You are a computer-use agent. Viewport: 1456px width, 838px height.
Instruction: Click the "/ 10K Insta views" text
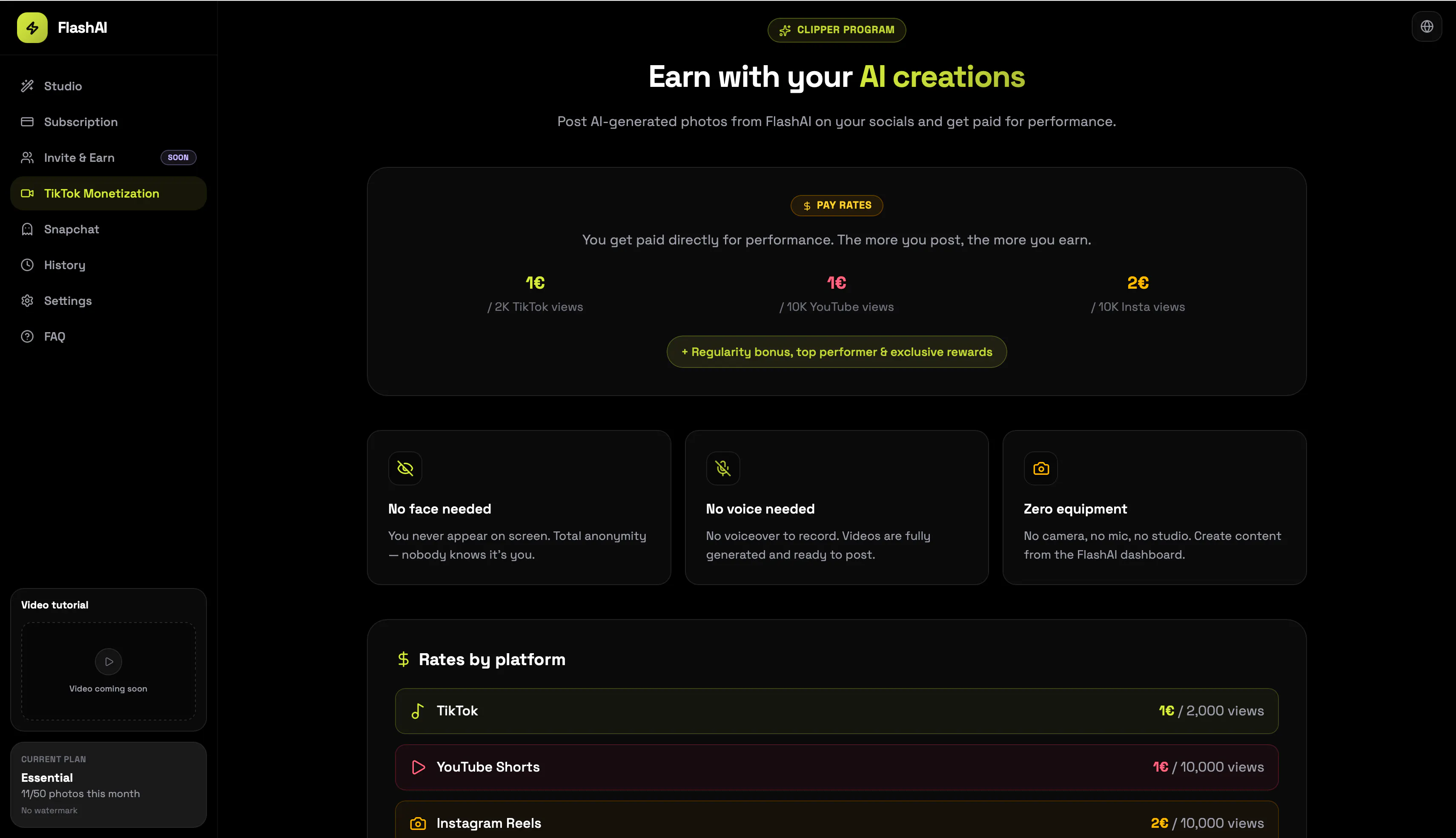(1138, 307)
